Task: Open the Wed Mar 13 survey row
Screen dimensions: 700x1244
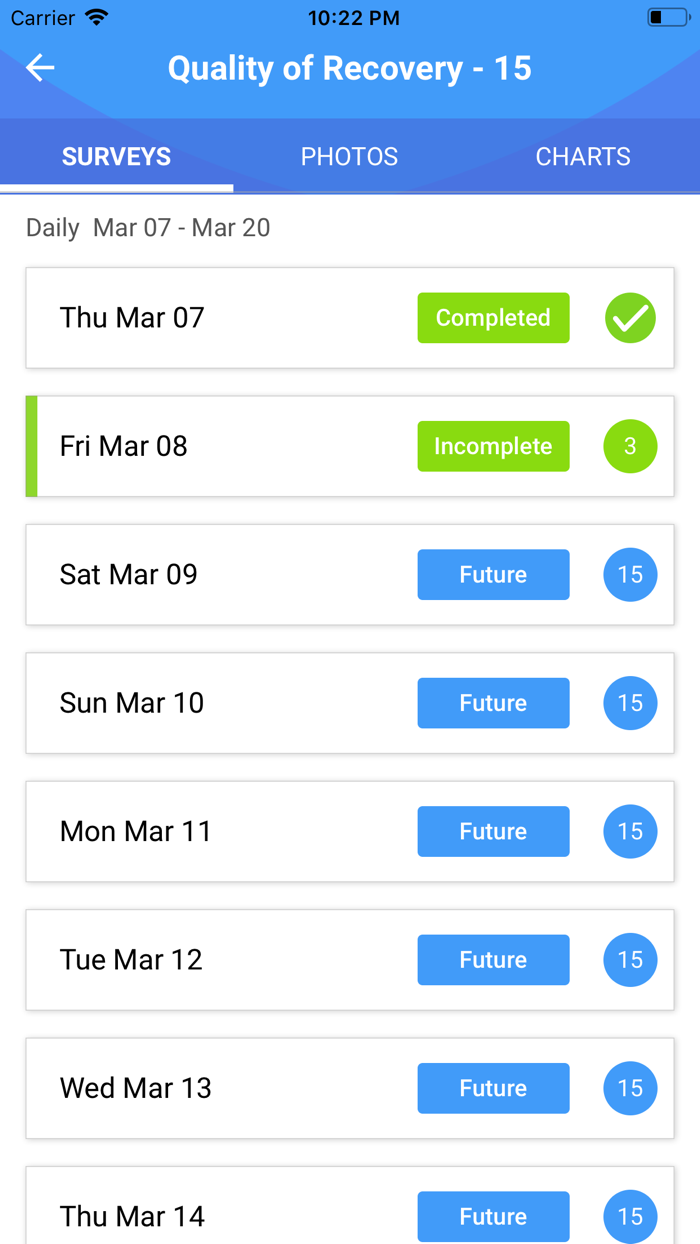Action: tap(220, 1088)
